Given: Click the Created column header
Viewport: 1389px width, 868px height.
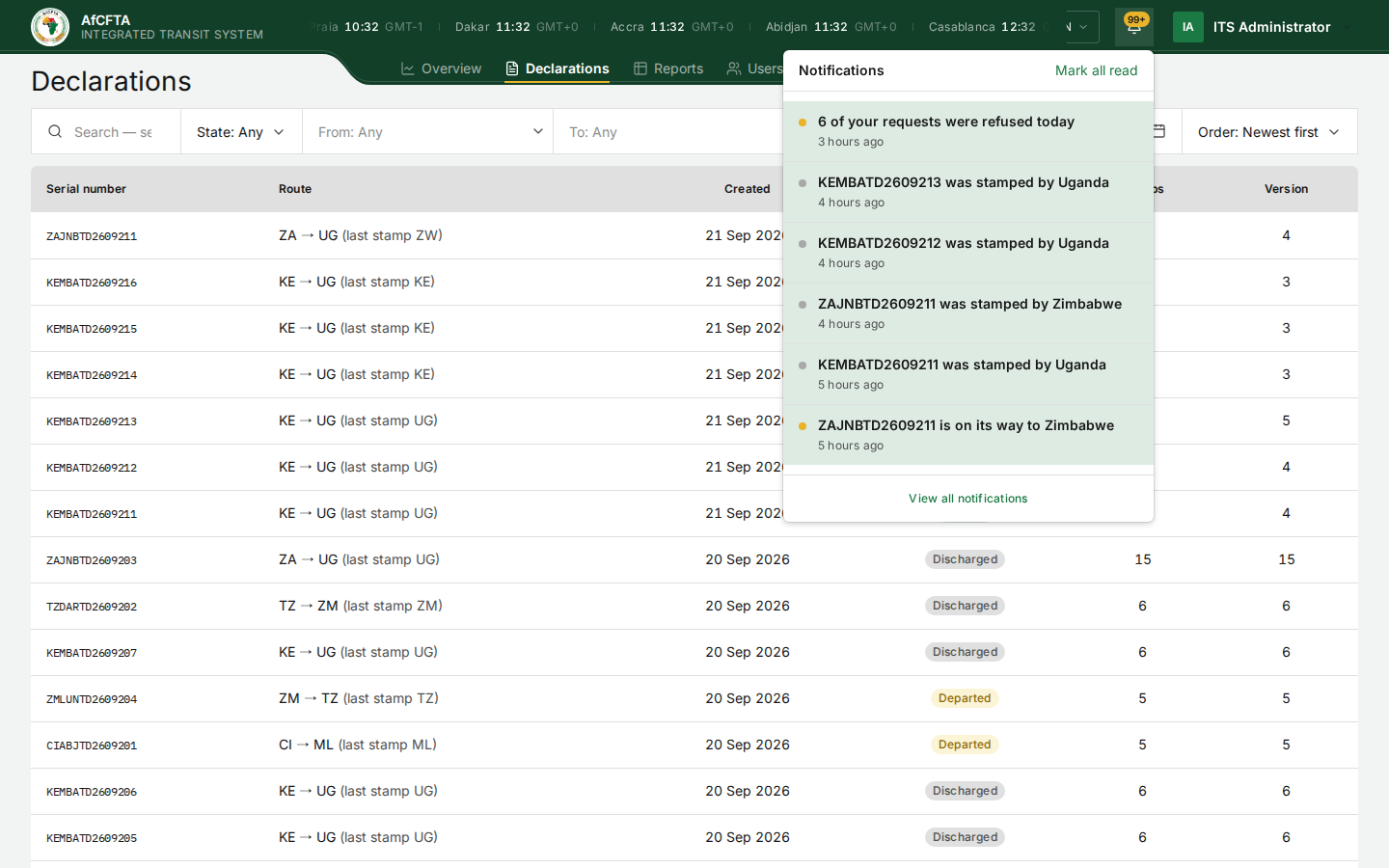Looking at the screenshot, I should (x=748, y=189).
